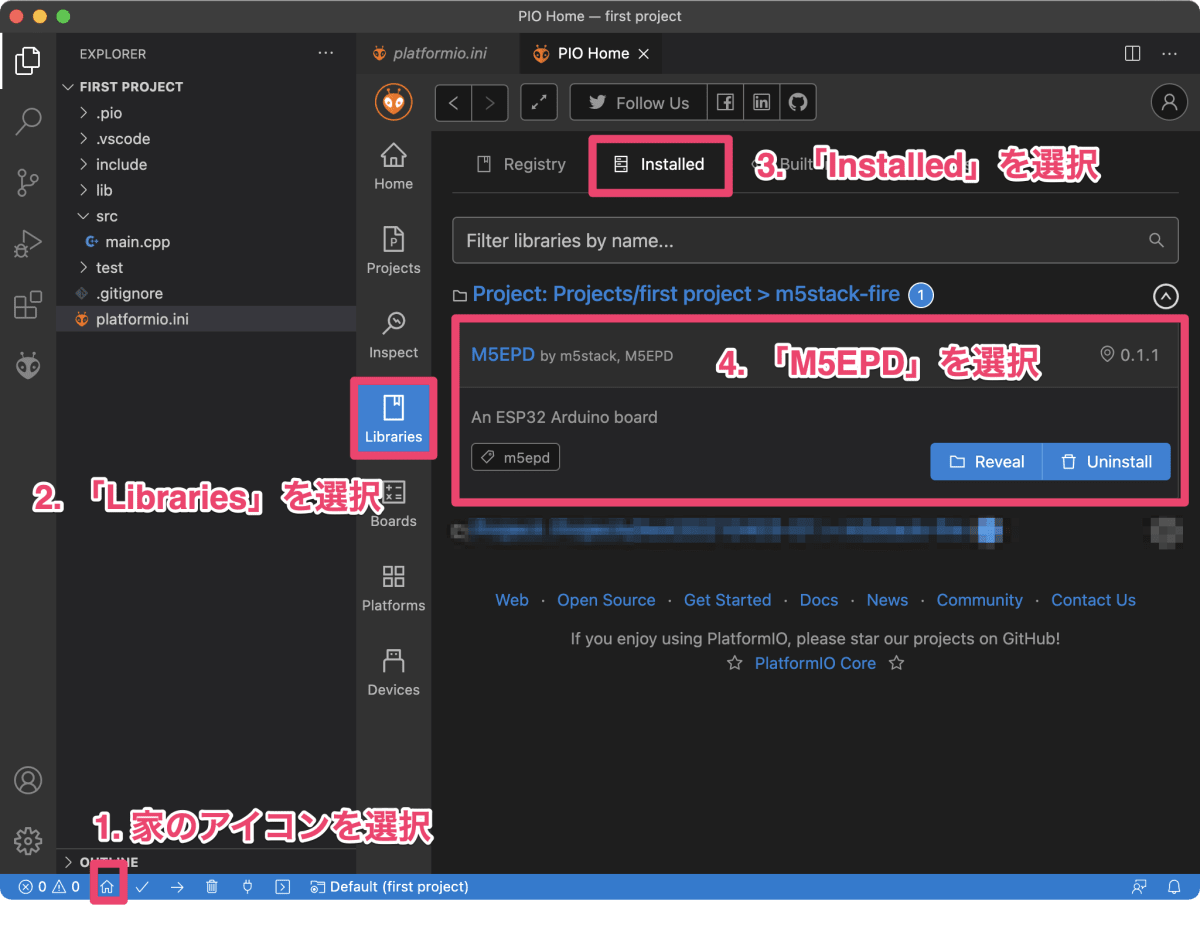The height and width of the screenshot is (929, 1200).
Task: Split the editor to the right
Action: [1133, 53]
